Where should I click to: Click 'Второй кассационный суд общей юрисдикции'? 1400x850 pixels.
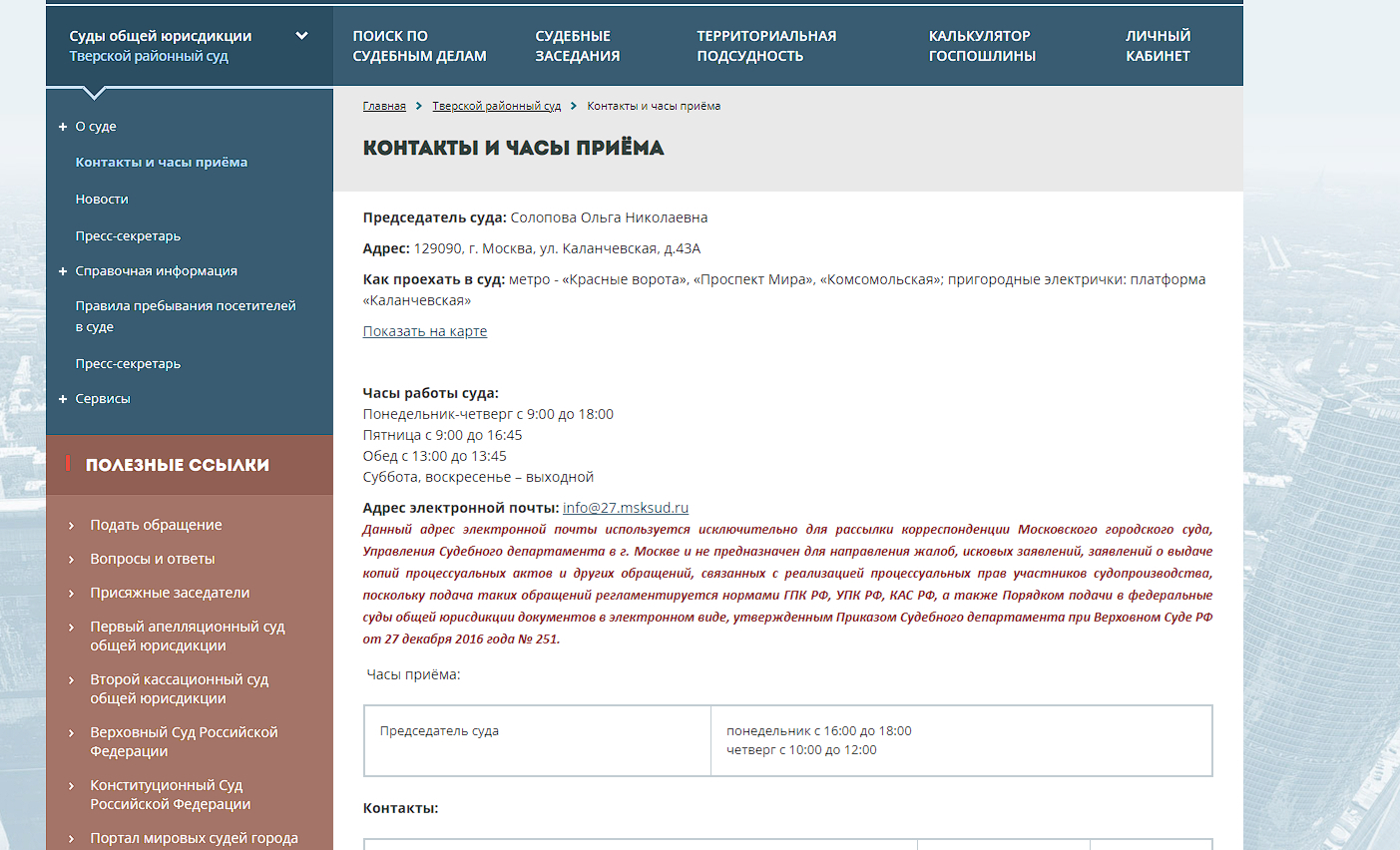[179, 688]
